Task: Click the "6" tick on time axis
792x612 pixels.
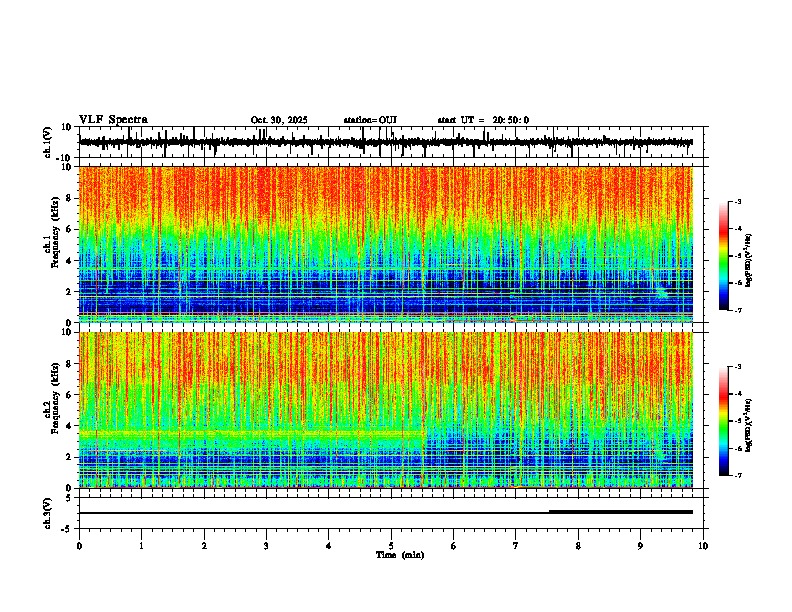Action: [454, 546]
